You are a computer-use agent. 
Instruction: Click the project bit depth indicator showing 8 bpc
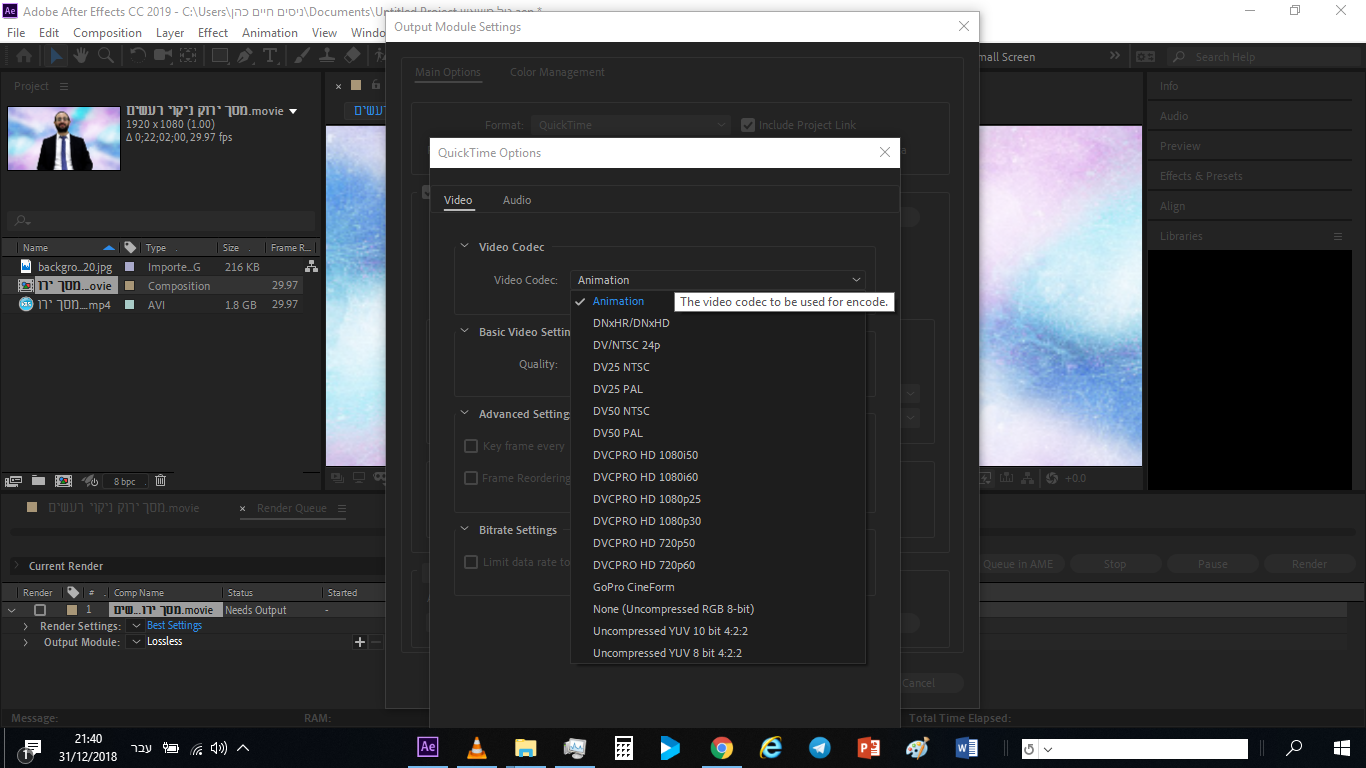tap(125, 481)
